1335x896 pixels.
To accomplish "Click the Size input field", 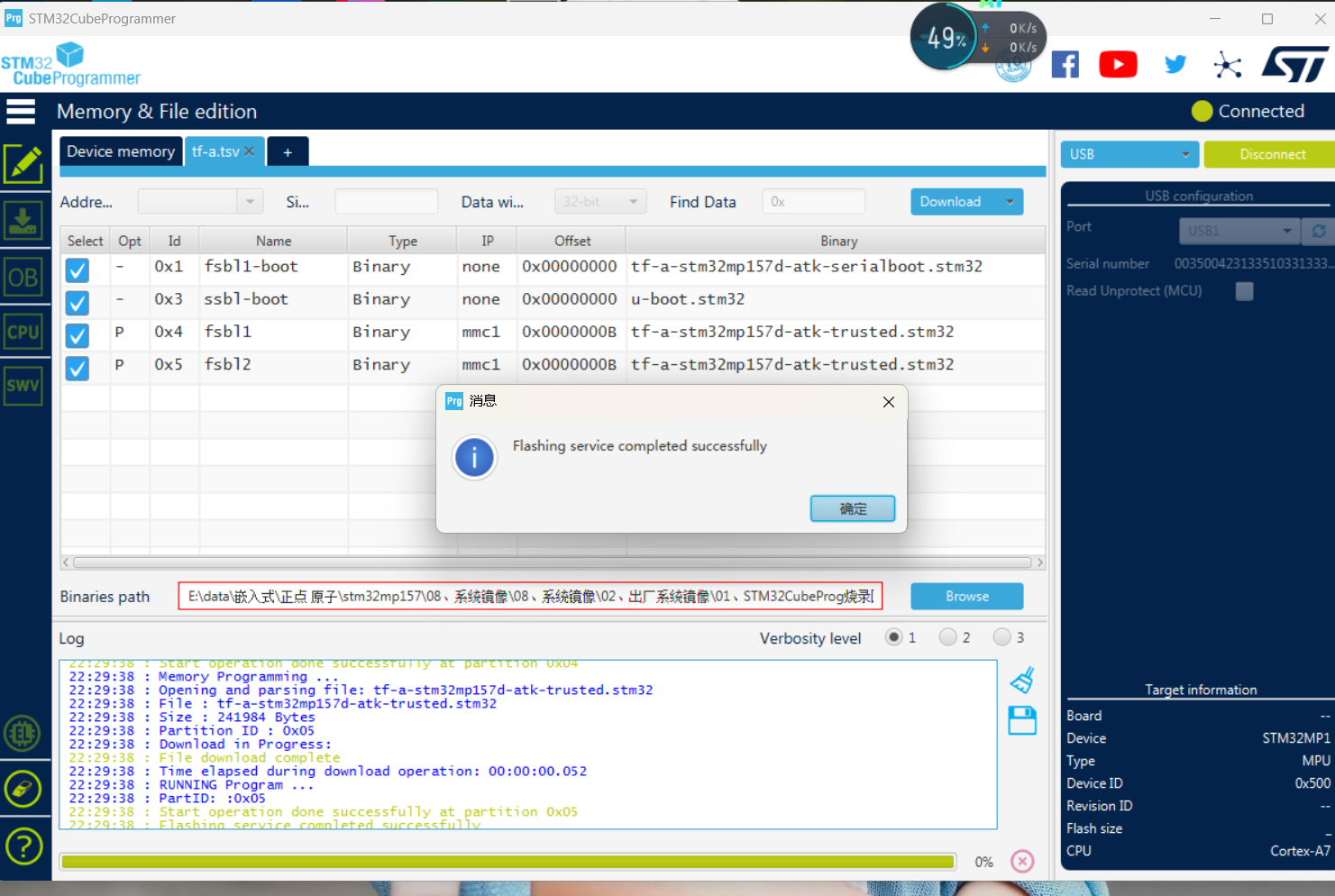I will coord(386,202).
